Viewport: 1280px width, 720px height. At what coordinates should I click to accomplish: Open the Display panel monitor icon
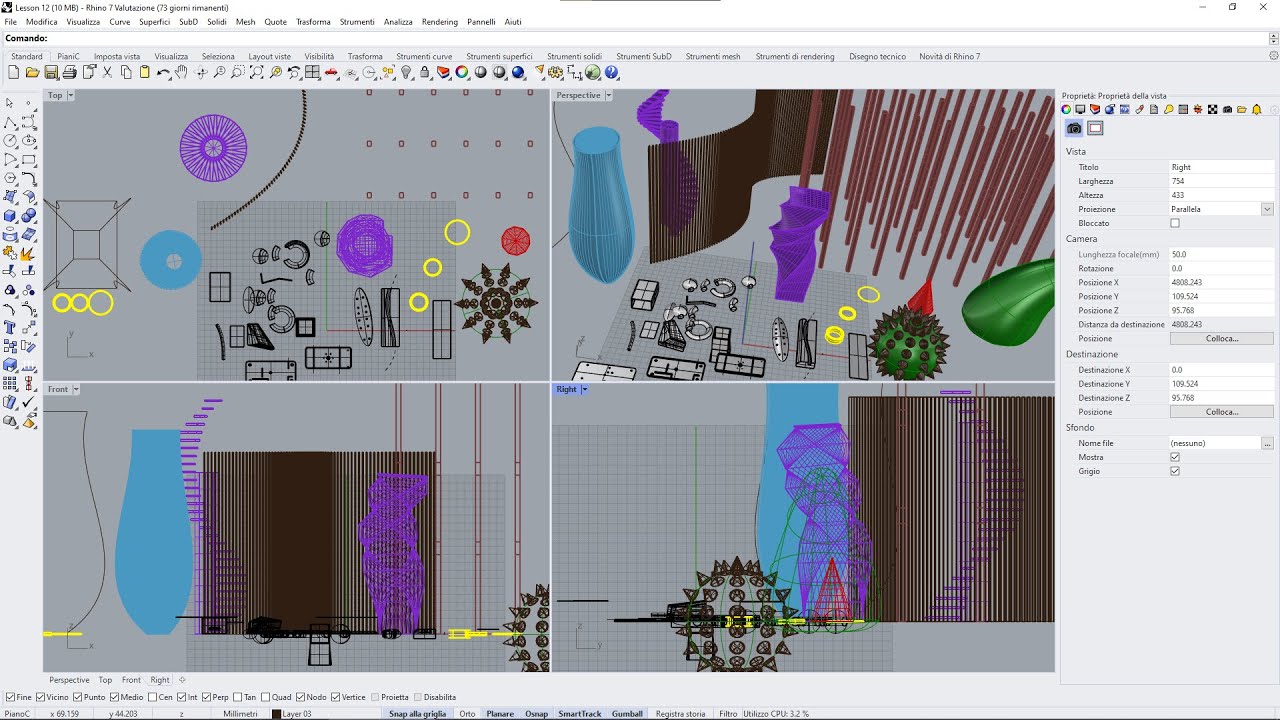(x=1080, y=109)
